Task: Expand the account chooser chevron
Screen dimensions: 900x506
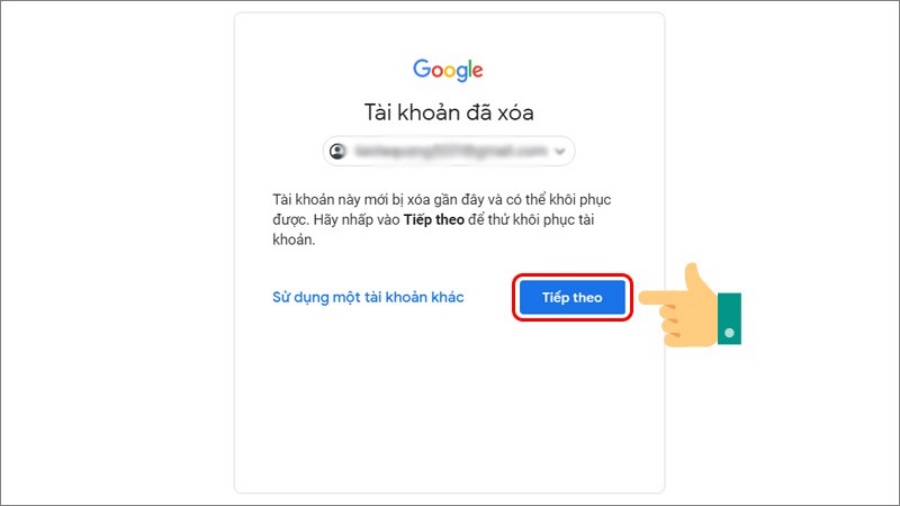Action: (560, 151)
